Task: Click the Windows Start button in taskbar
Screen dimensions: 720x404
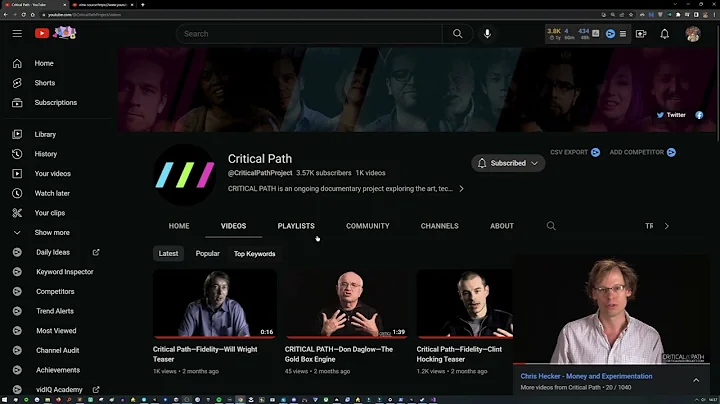Action: pos(4,400)
